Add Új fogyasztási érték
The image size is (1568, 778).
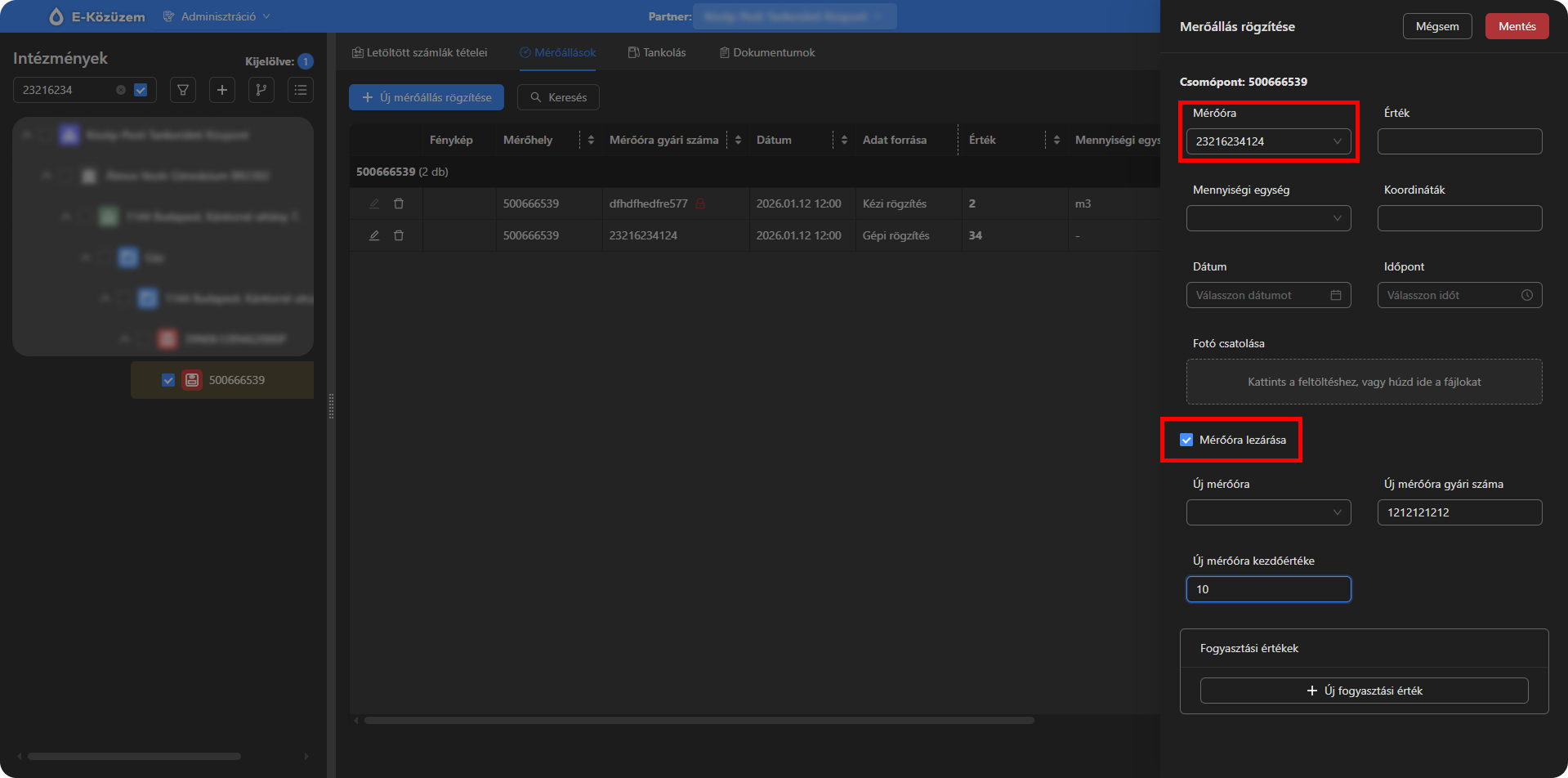tap(1364, 691)
